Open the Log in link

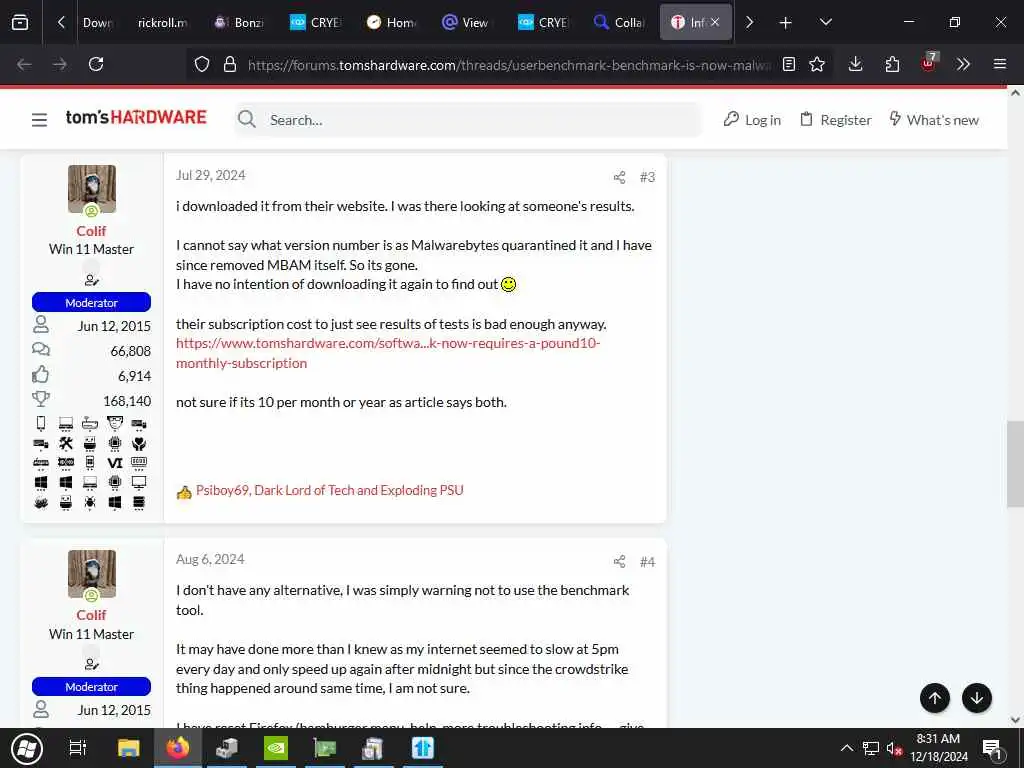[x=752, y=120]
